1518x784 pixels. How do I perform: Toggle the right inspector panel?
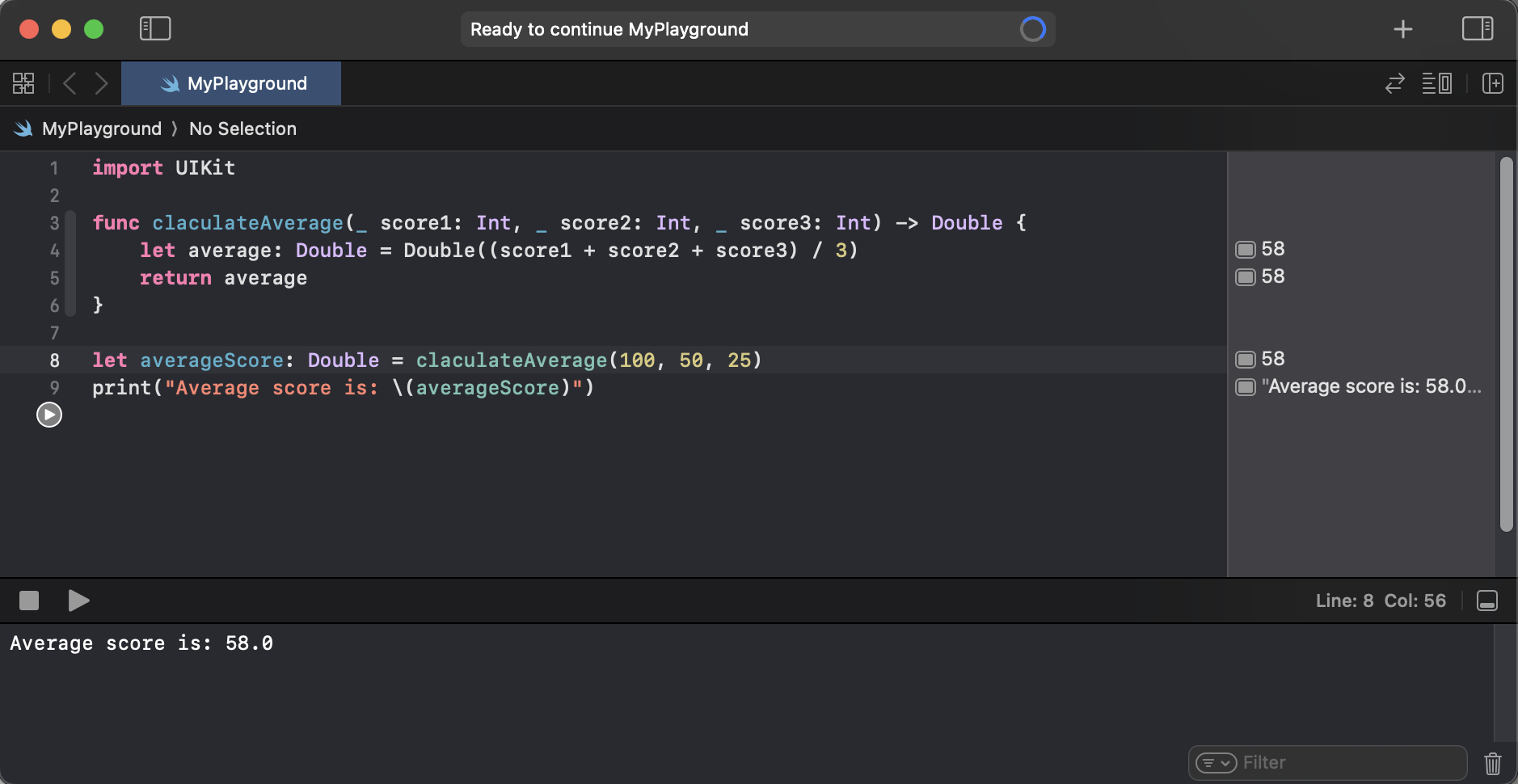coord(1478,29)
